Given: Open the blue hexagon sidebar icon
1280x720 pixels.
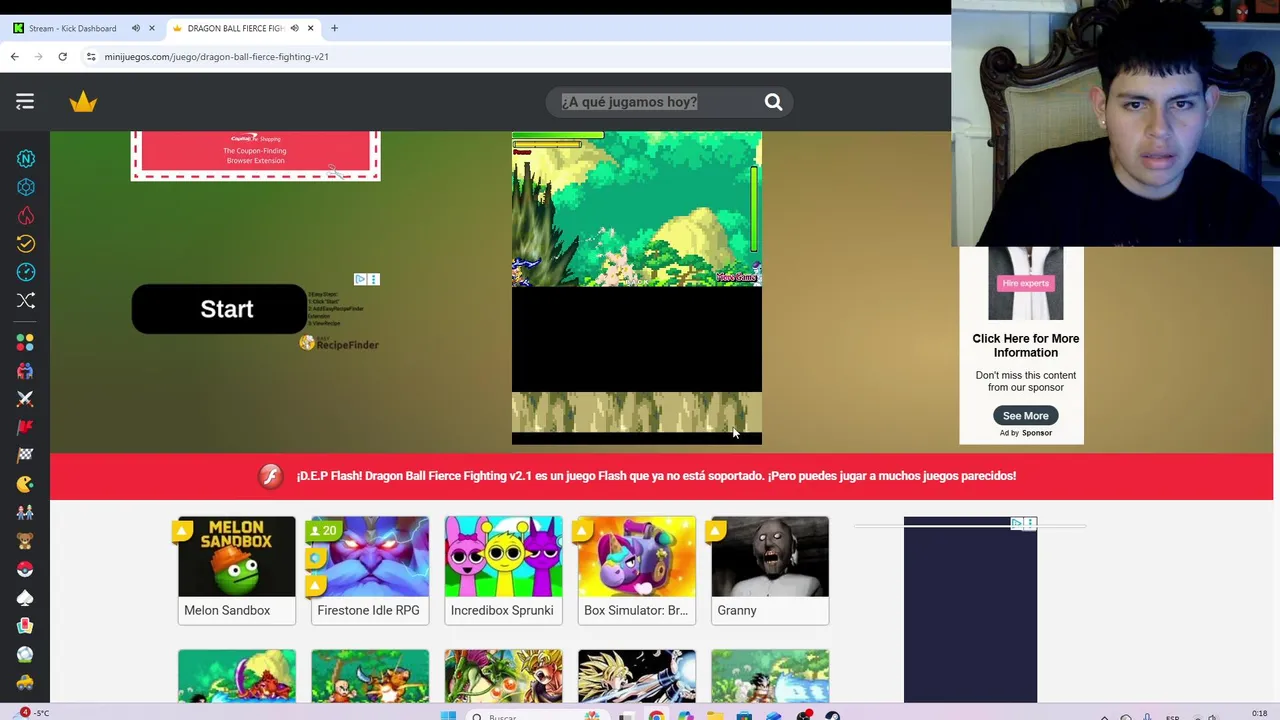Looking at the screenshot, I should [x=26, y=187].
